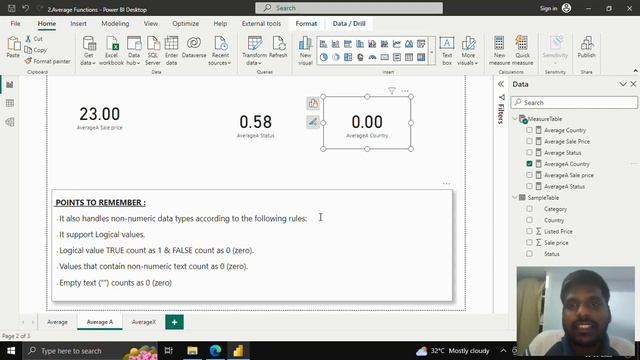Screen dimensions: 640x360
Task: Insert a New visual
Action: 305,51
